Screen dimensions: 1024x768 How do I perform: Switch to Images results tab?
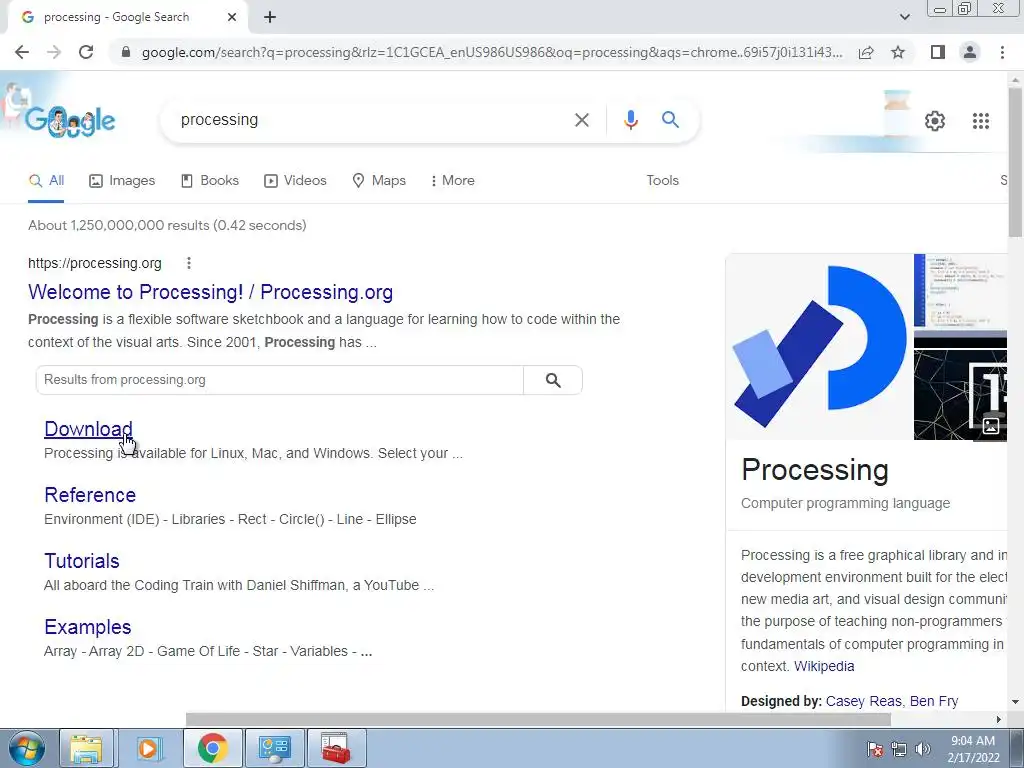click(x=122, y=181)
